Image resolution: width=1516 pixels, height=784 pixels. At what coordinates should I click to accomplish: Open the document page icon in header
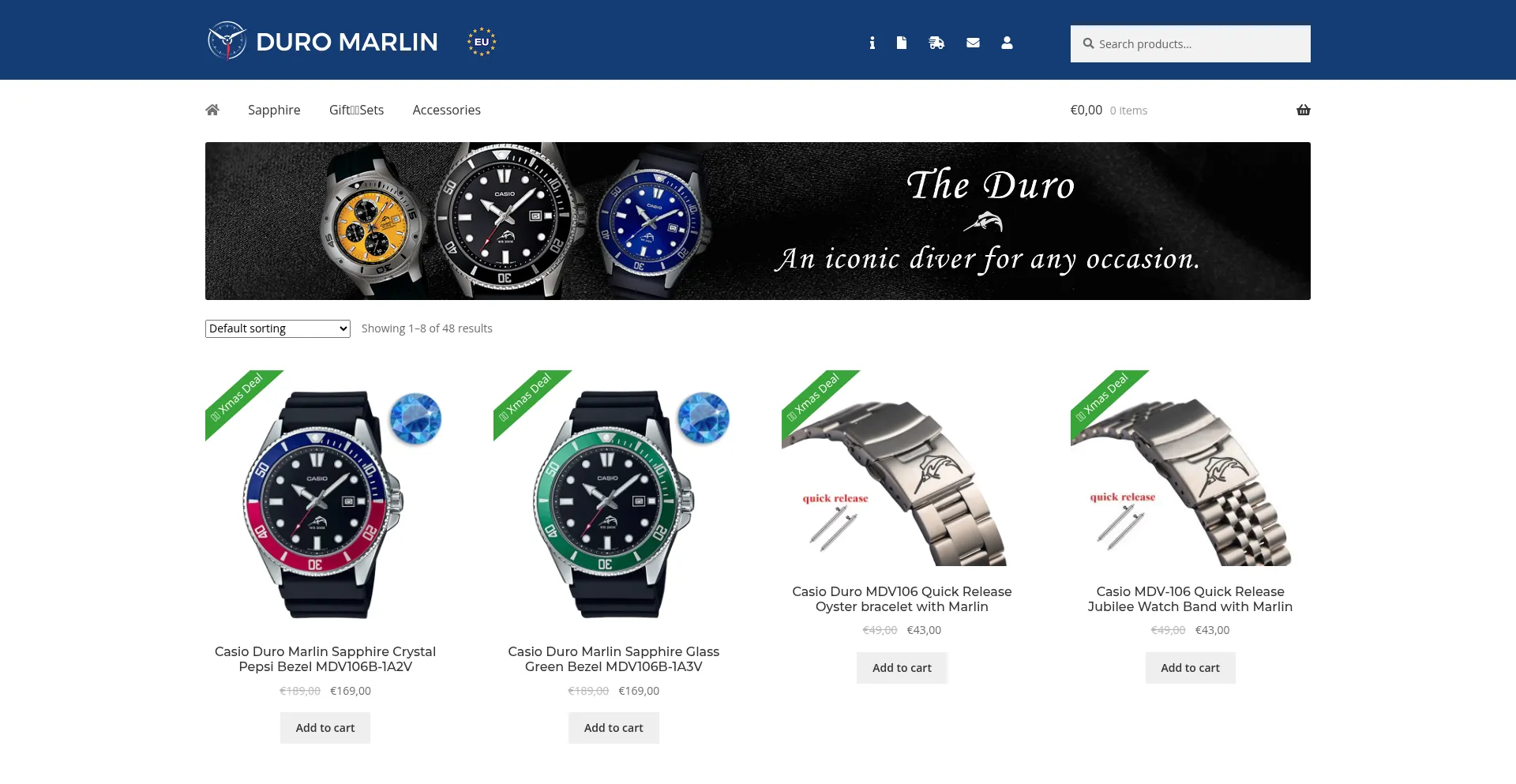902,43
